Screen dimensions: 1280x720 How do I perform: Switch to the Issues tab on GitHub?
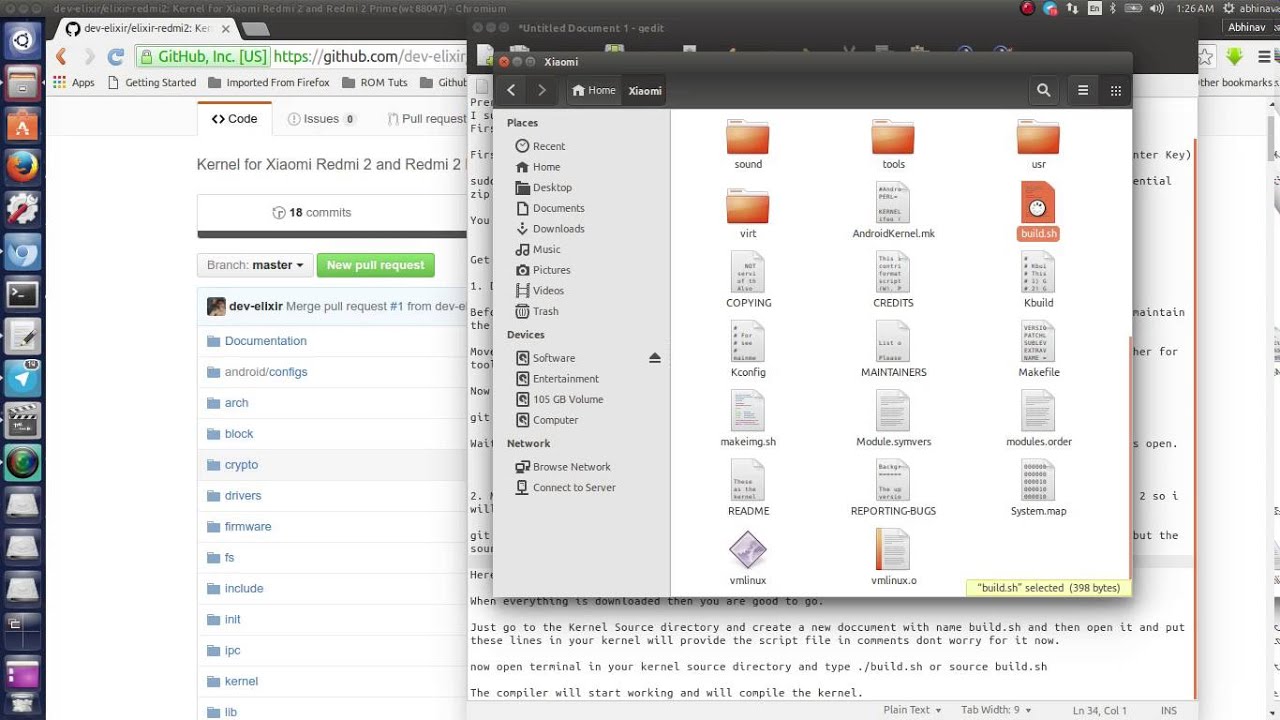pyautogui.click(x=321, y=118)
